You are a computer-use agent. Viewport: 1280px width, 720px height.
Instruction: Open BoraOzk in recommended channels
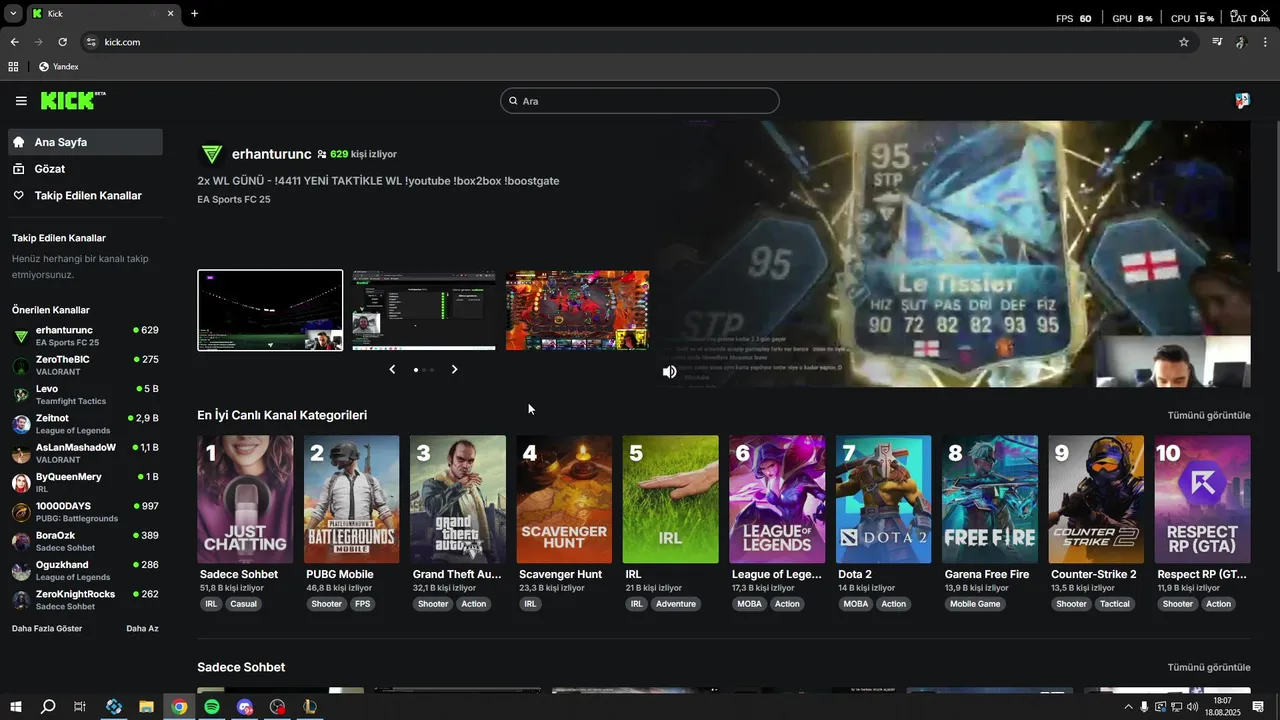tap(85, 541)
